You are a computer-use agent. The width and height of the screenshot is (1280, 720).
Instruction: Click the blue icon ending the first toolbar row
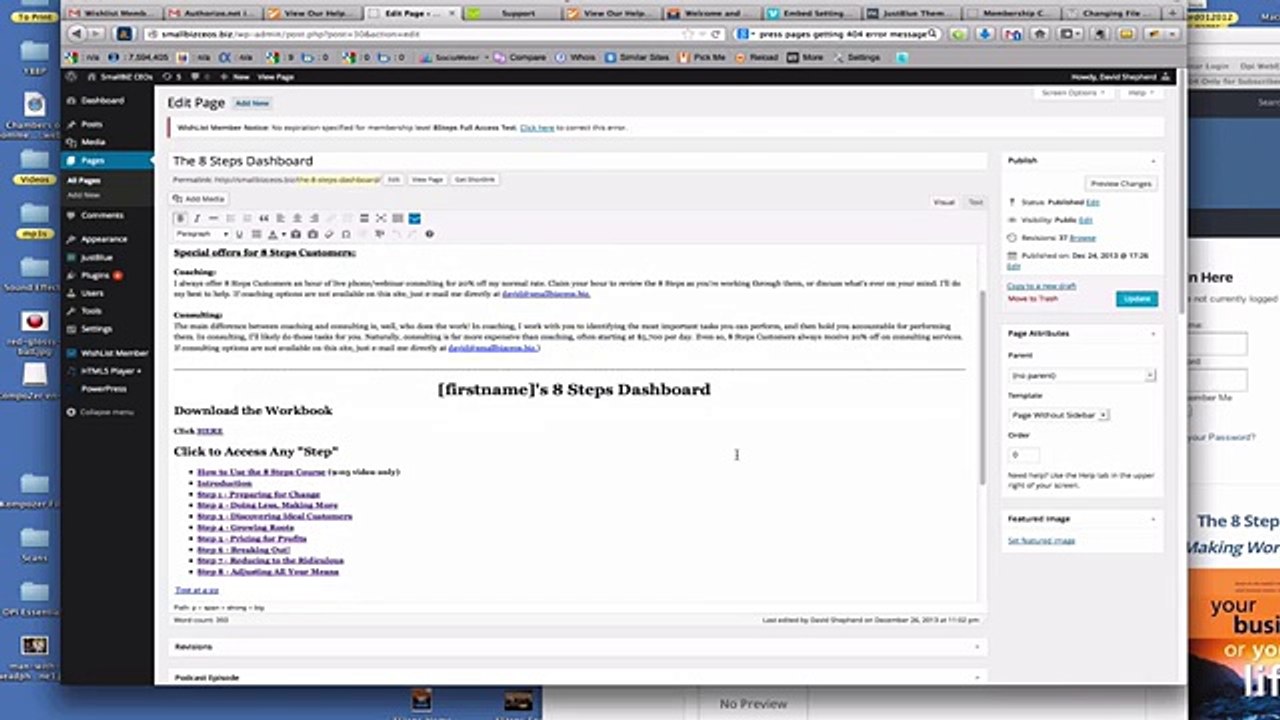click(414, 218)
